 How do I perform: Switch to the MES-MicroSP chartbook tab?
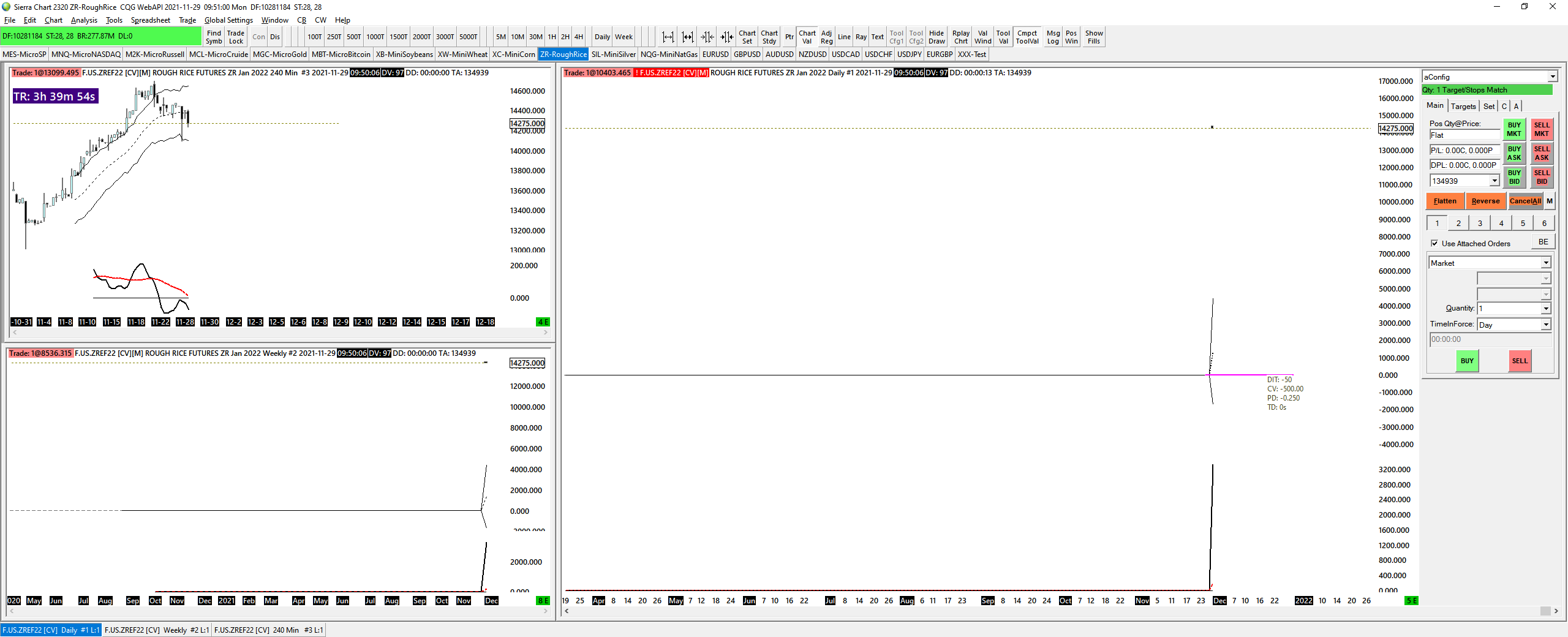[x=24, y=55]
